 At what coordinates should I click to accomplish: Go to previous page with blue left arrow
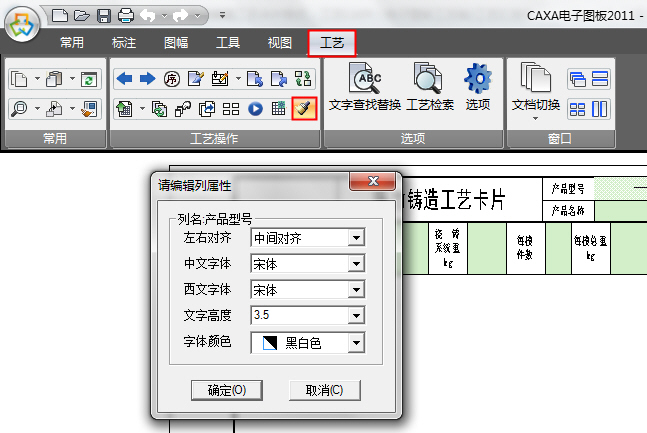click(x=124, y=78)
